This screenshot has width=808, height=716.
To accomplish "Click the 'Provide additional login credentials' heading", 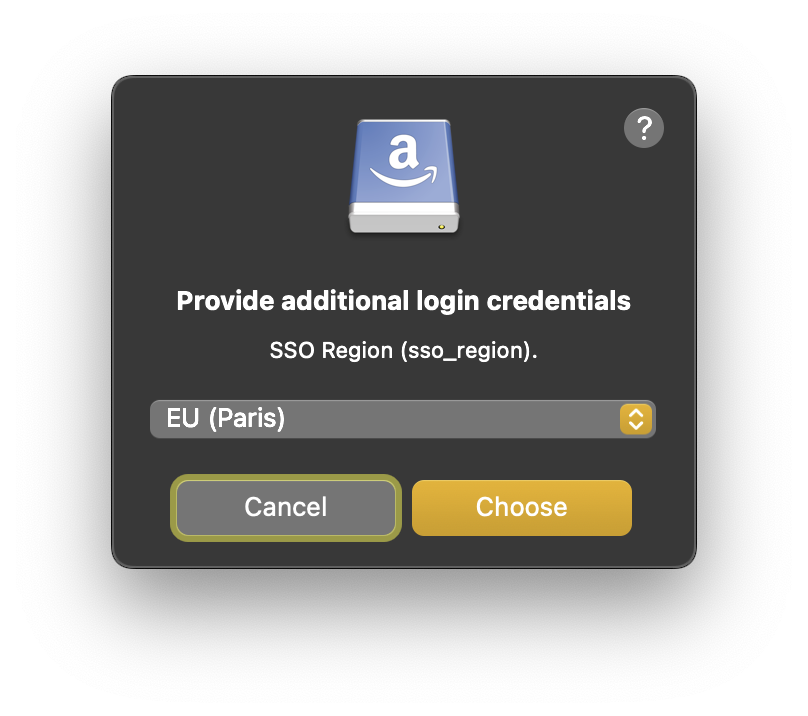I will (x=403, y=301).
